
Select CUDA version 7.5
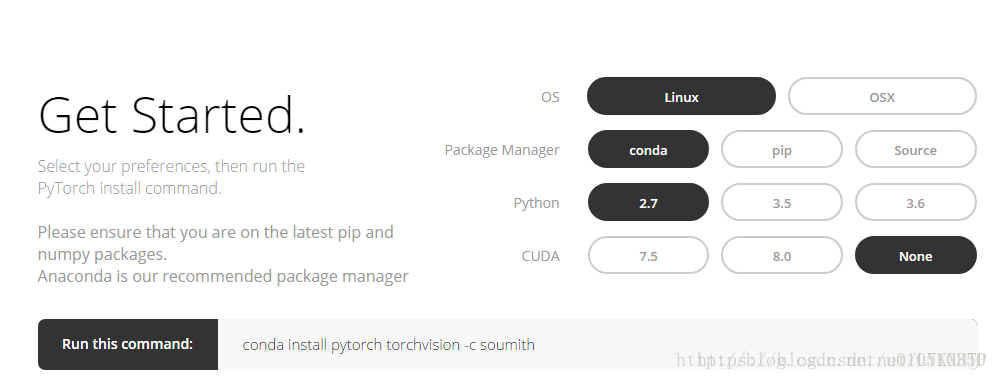[x=648, y=255]
